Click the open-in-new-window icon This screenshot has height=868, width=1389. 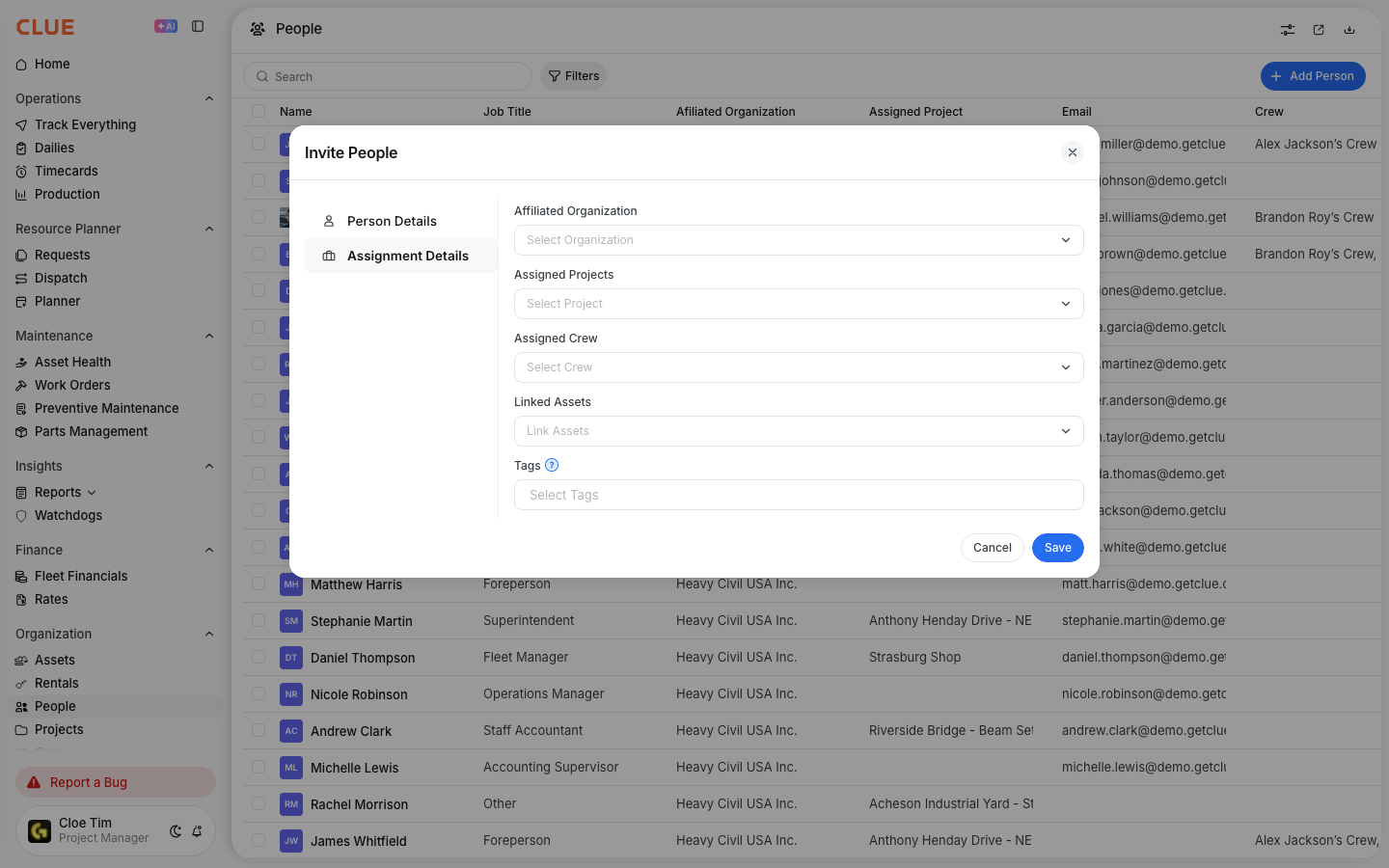[x=1319, y=30]
